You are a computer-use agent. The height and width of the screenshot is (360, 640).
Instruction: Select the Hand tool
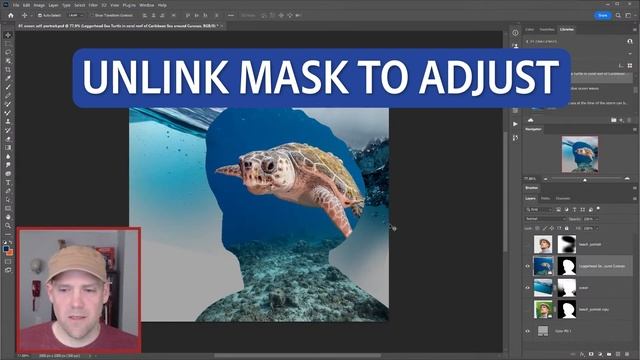click(8, 217)
